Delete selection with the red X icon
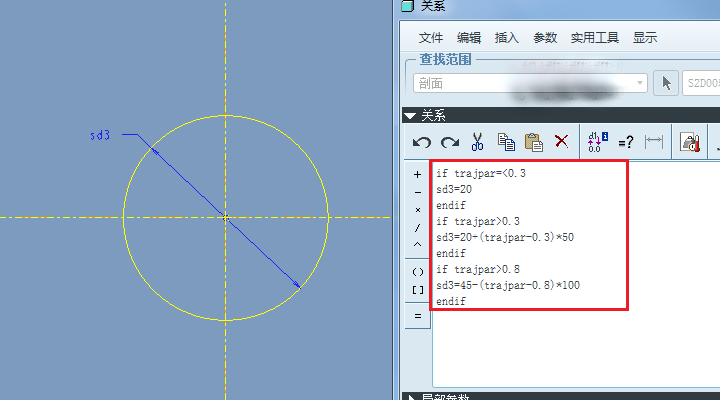 tap(561, 142)
